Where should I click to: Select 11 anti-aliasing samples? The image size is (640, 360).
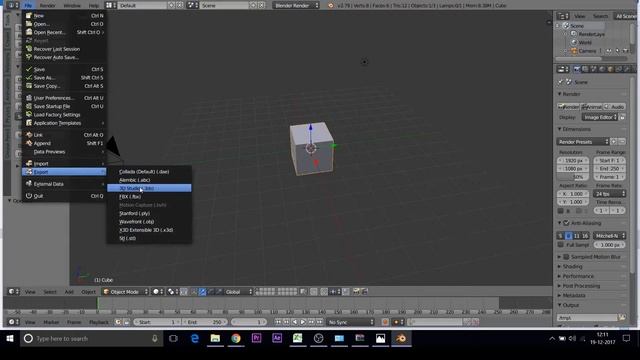pyautogui.click(x=576, y=236)
